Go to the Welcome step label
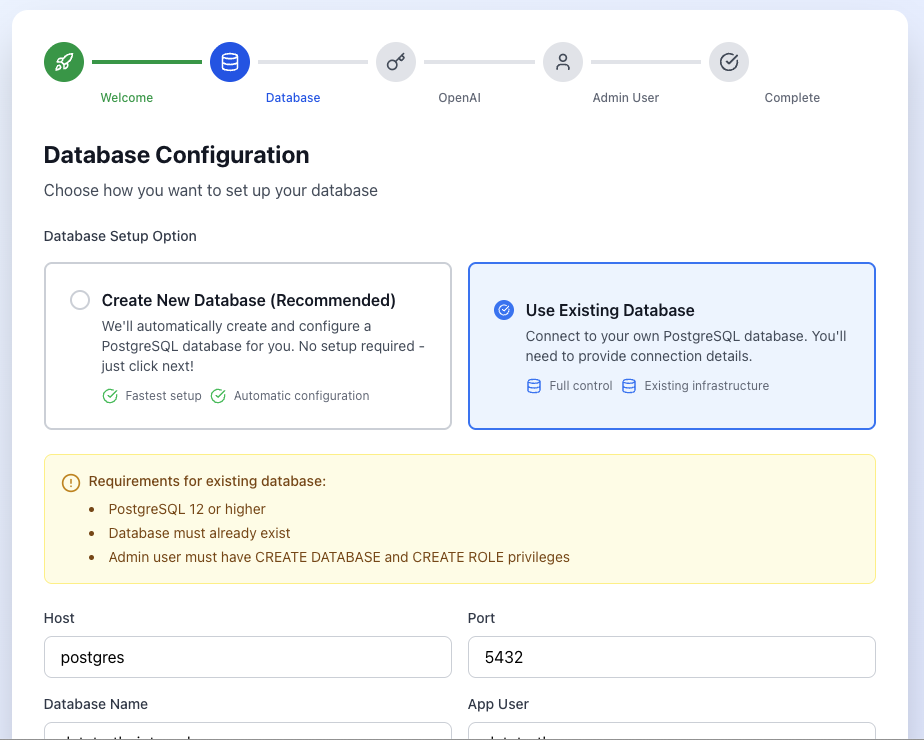Screen dimensions: 924x740 (127, 98)
